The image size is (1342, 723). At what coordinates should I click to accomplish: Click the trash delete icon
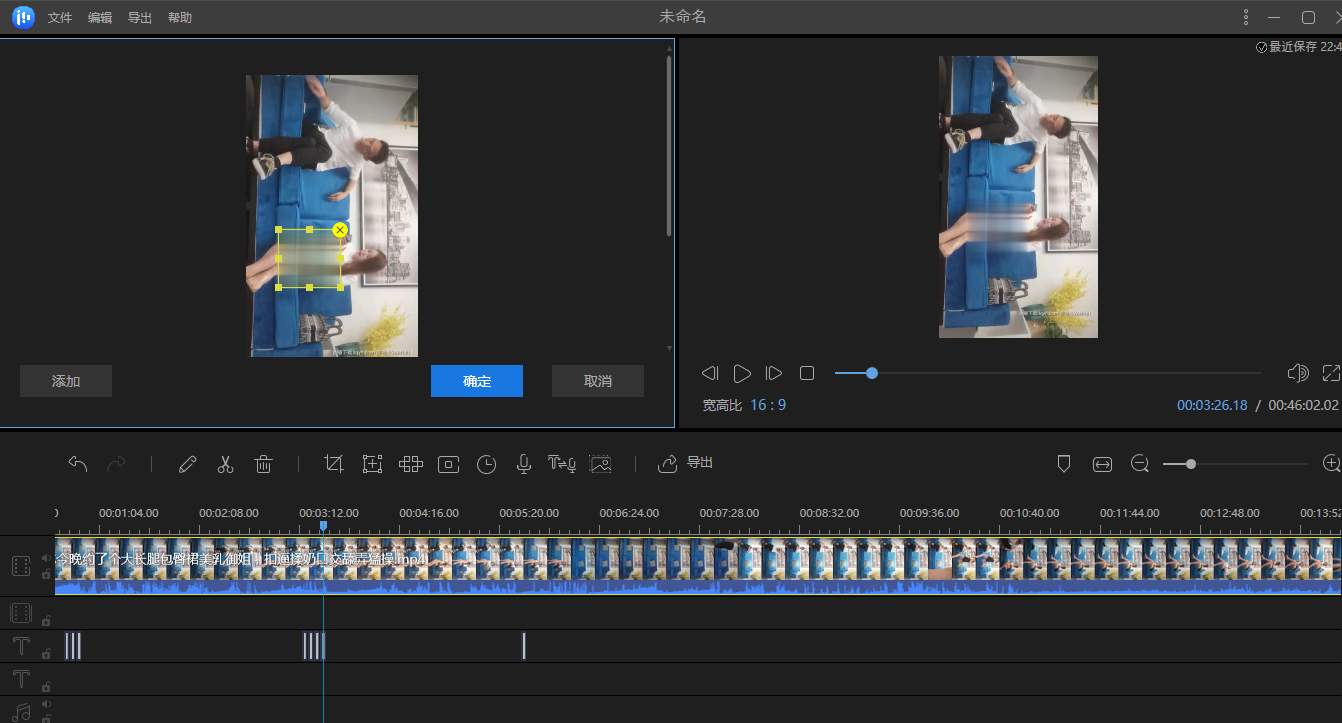click(263, 463)
